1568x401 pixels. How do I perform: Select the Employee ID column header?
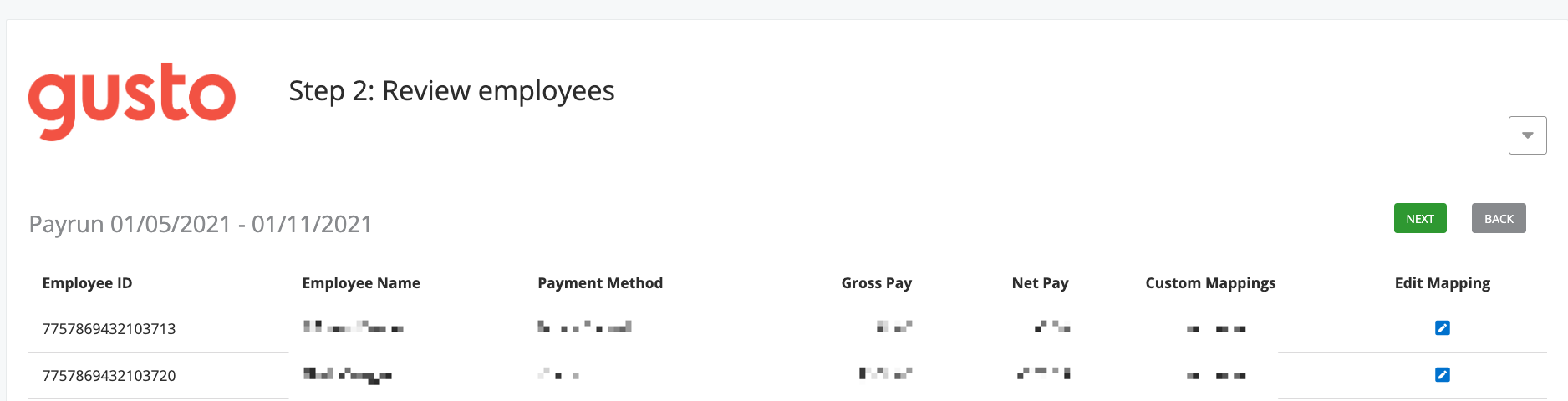[x=88, y=283]
